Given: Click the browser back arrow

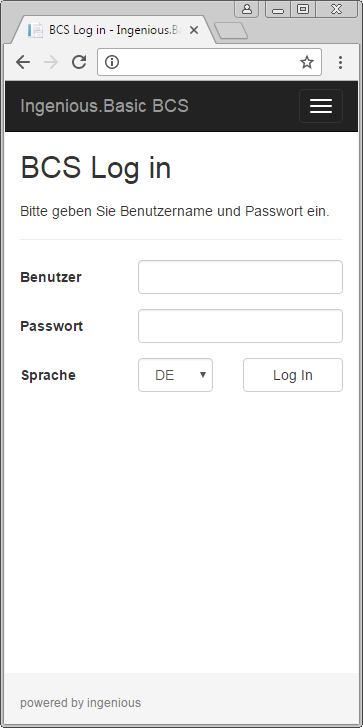Looking at the screenshot, I should click(23, 62).
